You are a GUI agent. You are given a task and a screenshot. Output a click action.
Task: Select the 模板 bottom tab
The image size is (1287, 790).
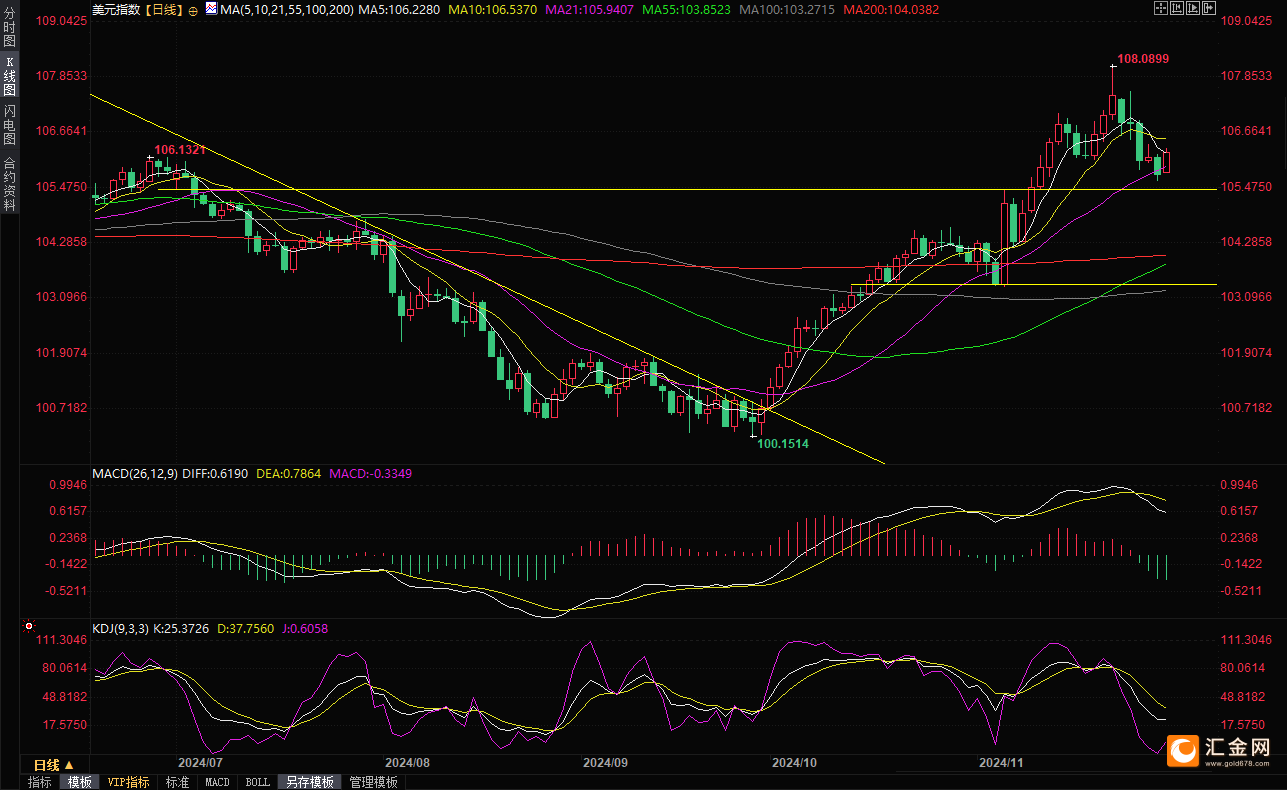click(79, 782)
